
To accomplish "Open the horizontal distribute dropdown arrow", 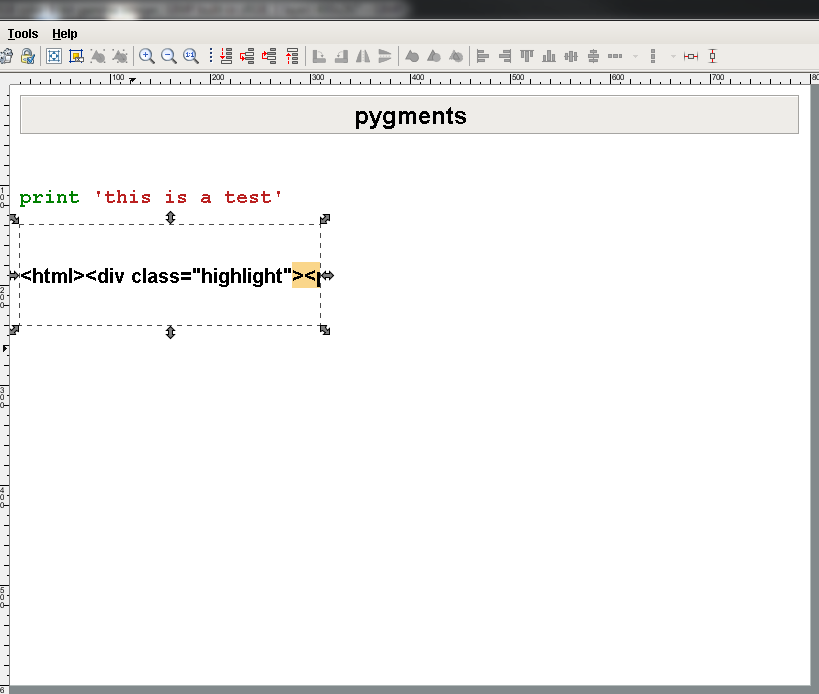I will pyautogui.click(x=635, y=56).
